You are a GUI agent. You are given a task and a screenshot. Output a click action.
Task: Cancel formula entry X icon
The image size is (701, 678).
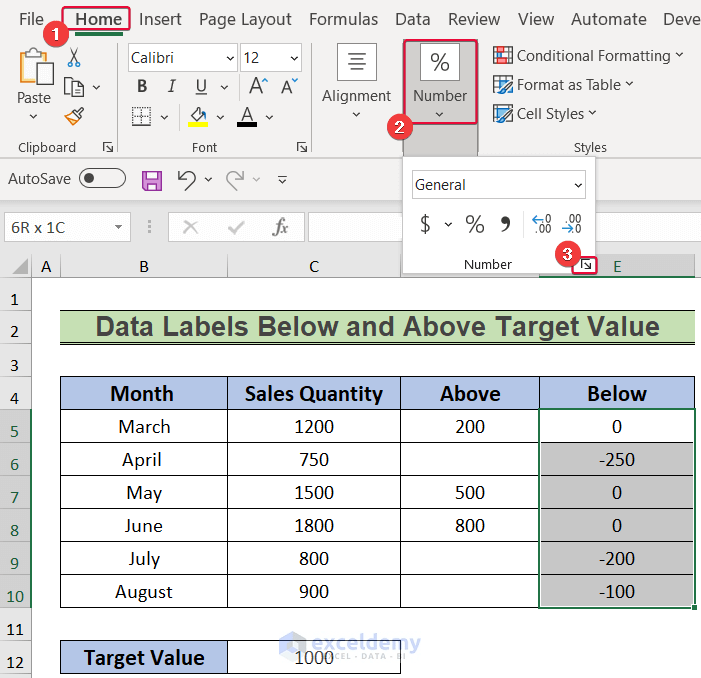[x=190, y=227]
